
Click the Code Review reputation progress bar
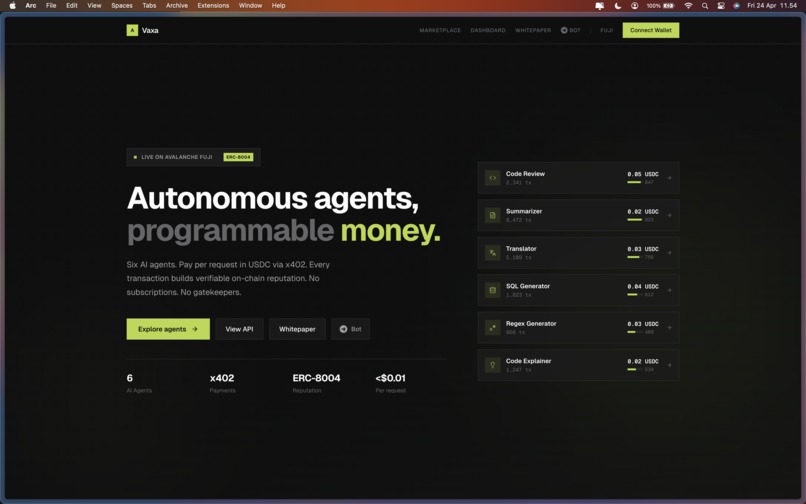point(634,182)
